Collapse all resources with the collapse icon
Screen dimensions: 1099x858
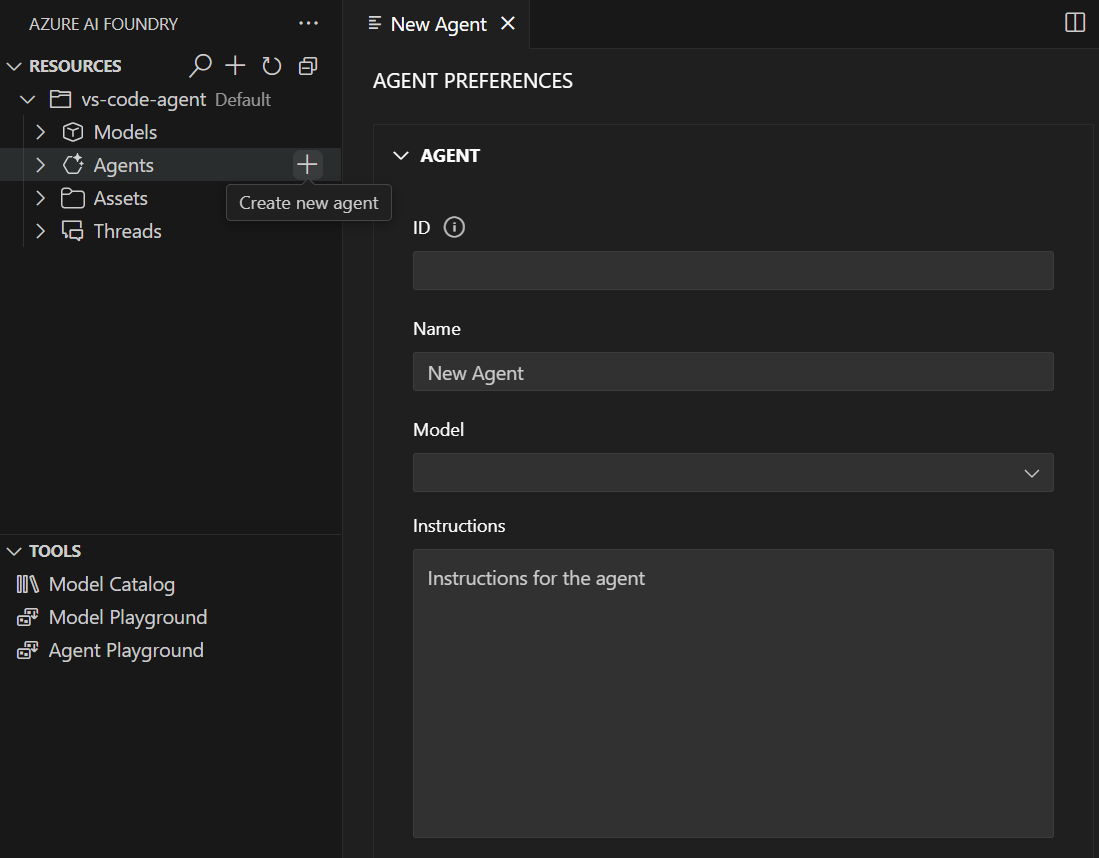308,66
